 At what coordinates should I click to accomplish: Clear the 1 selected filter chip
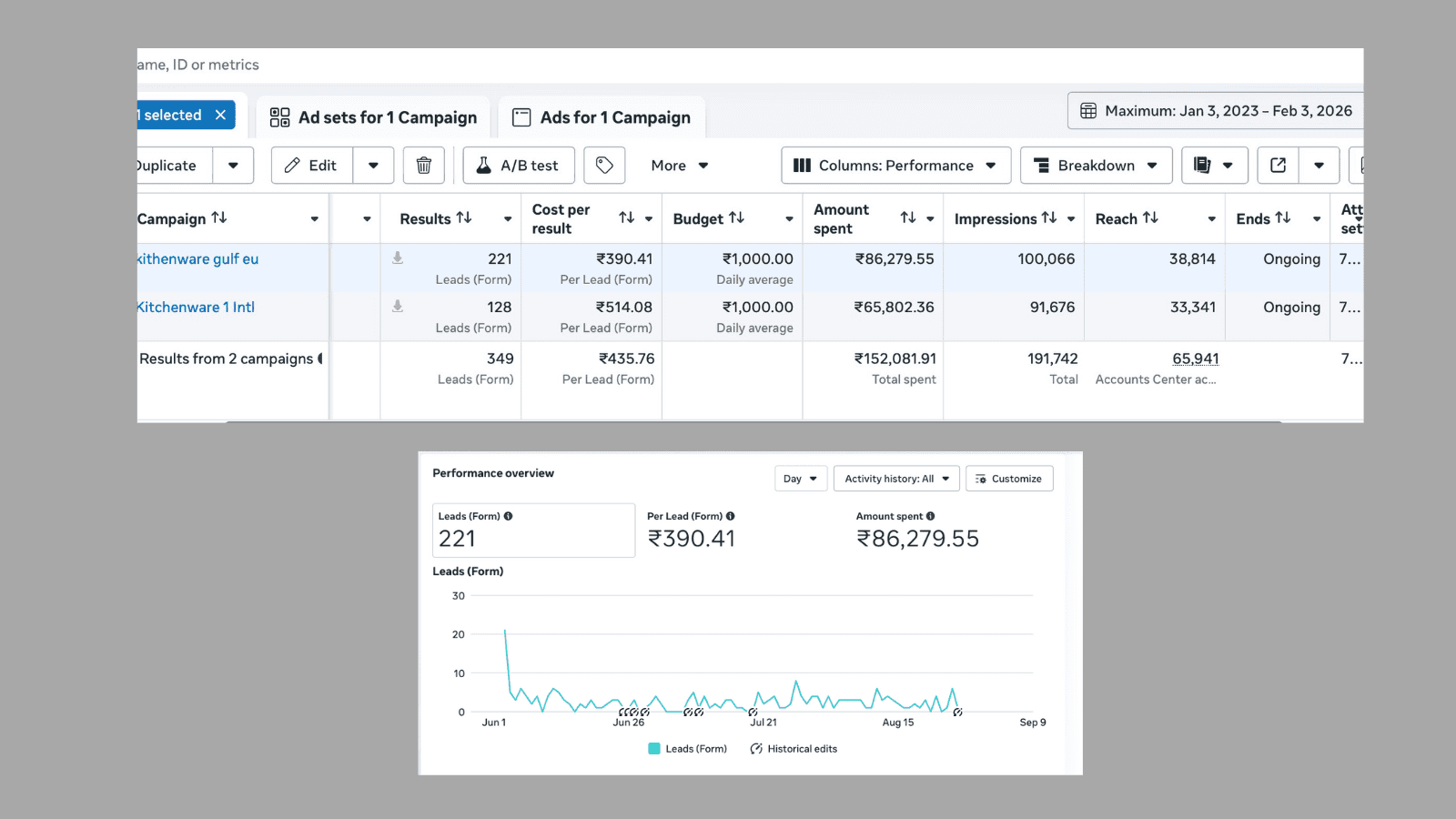pos(220,115)
